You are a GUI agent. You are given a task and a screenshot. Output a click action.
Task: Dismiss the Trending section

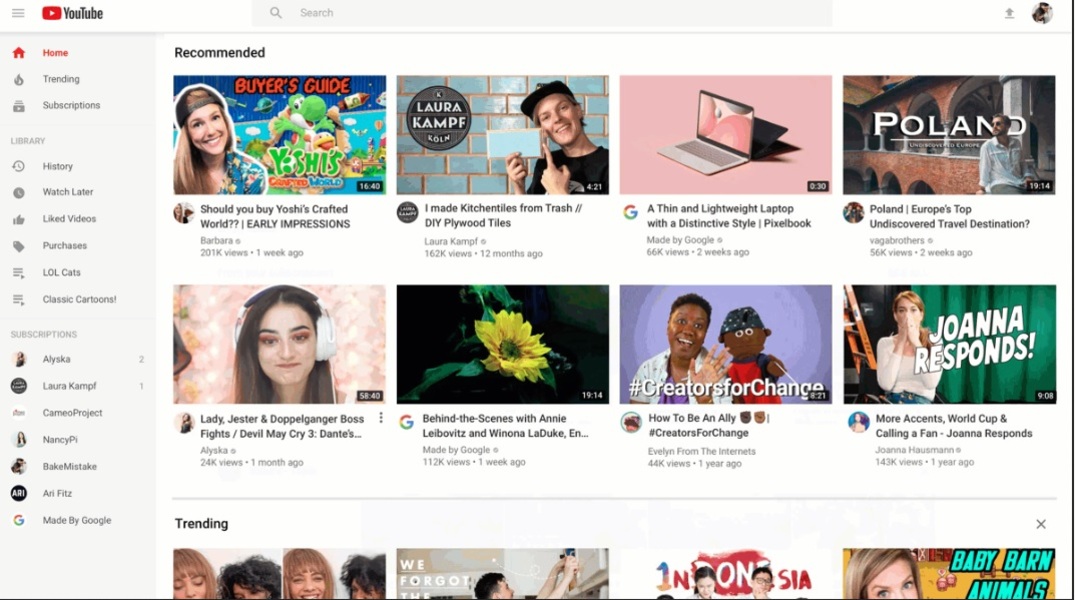pyautogui.click(x=1041, y=524)
